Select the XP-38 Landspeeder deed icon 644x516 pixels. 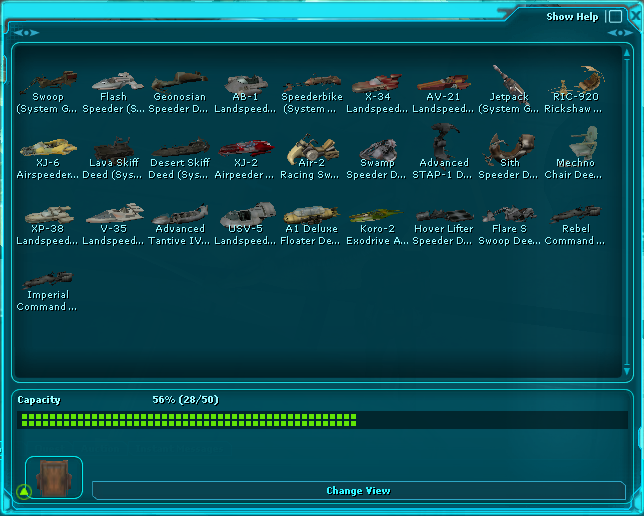pos(49,215)
